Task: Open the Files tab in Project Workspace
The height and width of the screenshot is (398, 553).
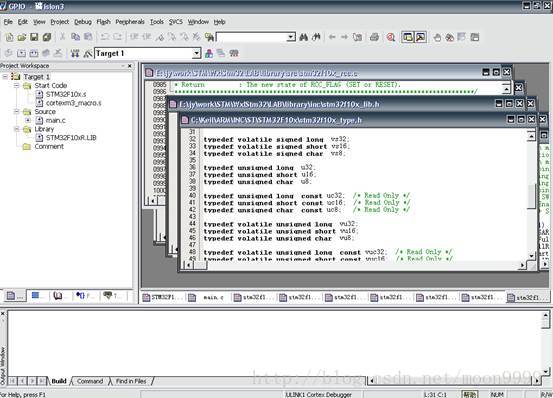Action: (x=15, y=296)
